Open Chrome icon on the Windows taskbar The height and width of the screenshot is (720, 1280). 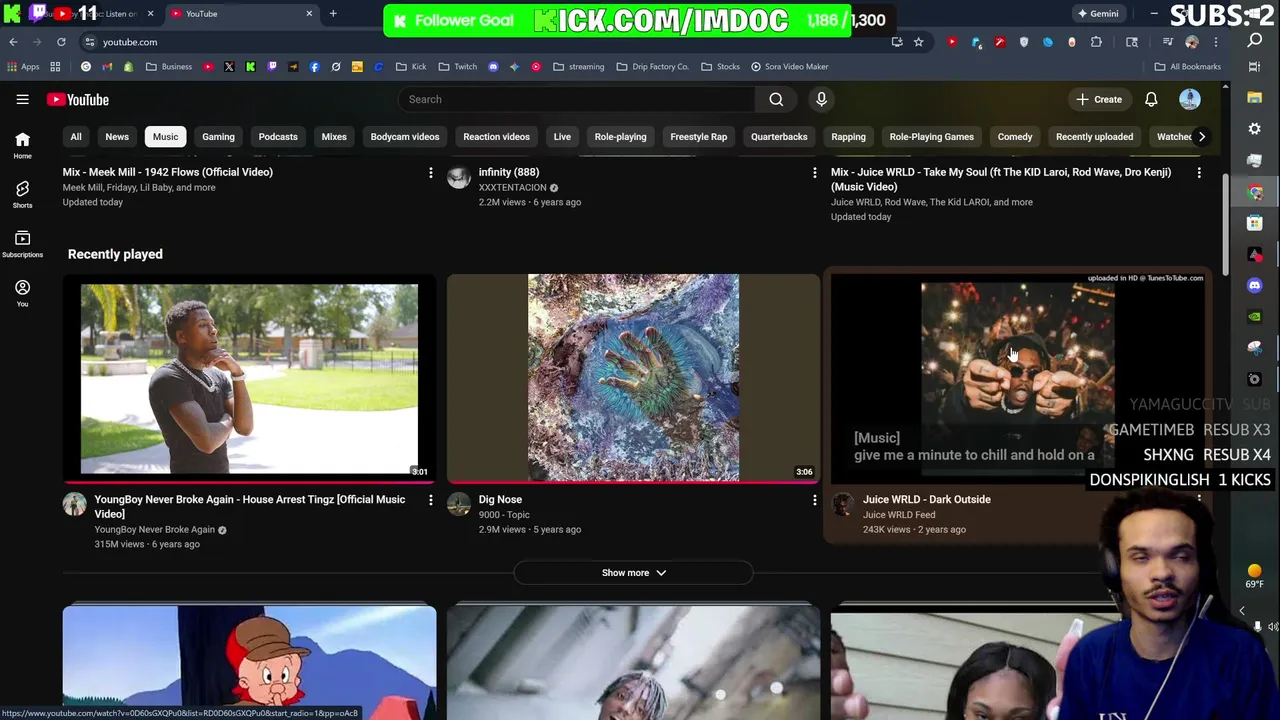tap(1255, 192)
